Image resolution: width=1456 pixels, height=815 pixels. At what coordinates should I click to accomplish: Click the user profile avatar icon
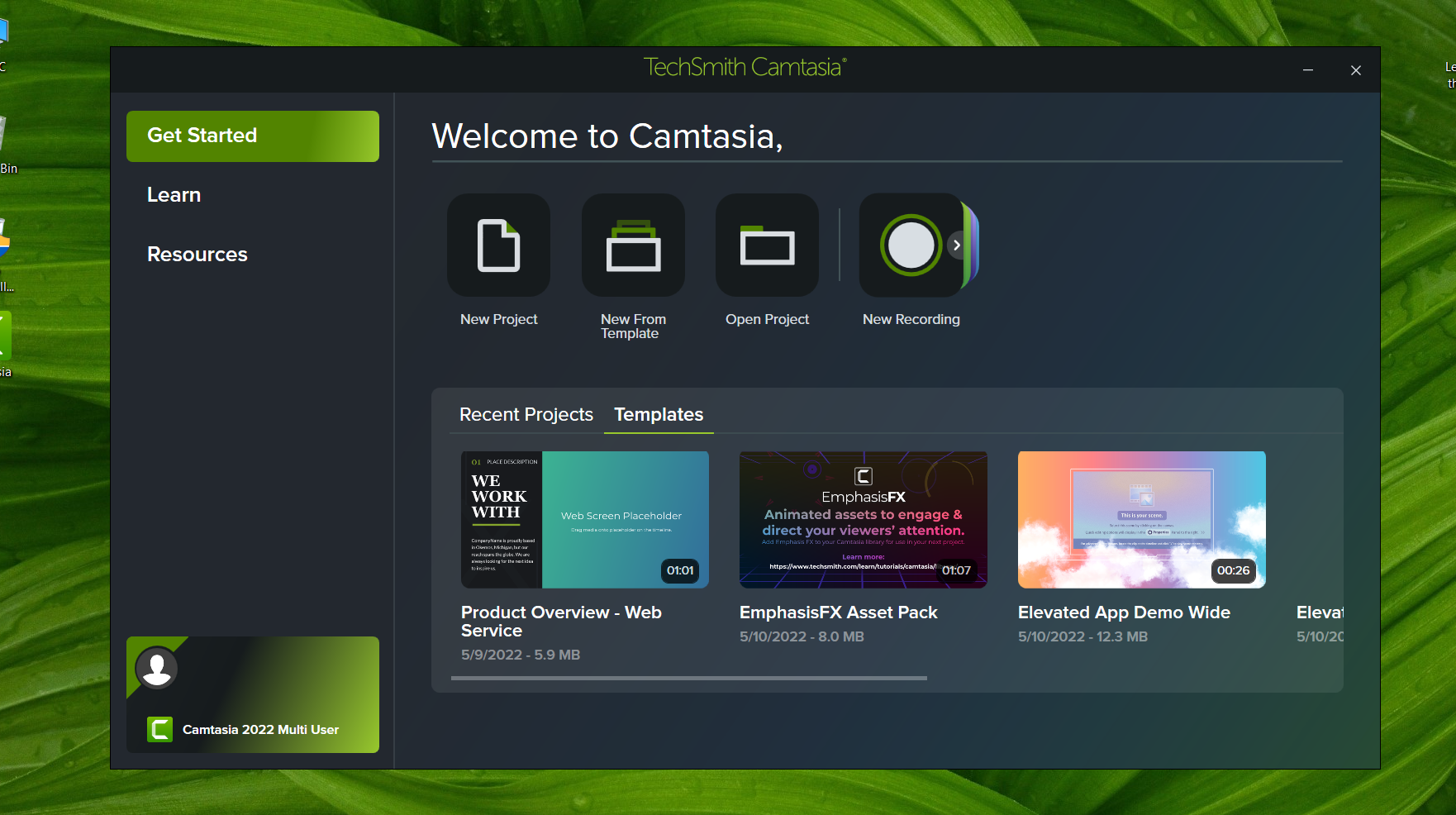157,668
